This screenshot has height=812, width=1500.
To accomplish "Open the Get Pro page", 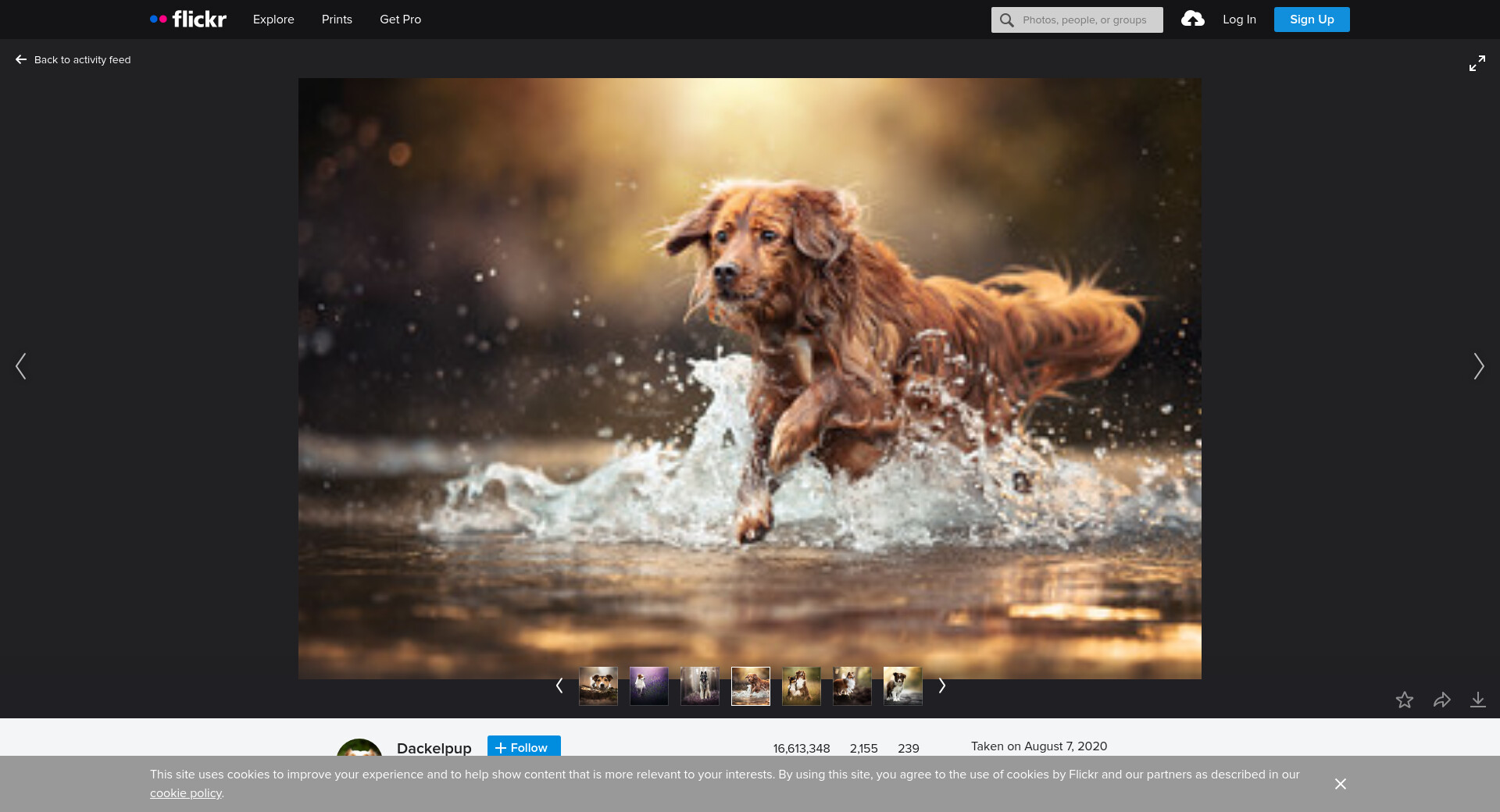I will (x=400, y=20).
